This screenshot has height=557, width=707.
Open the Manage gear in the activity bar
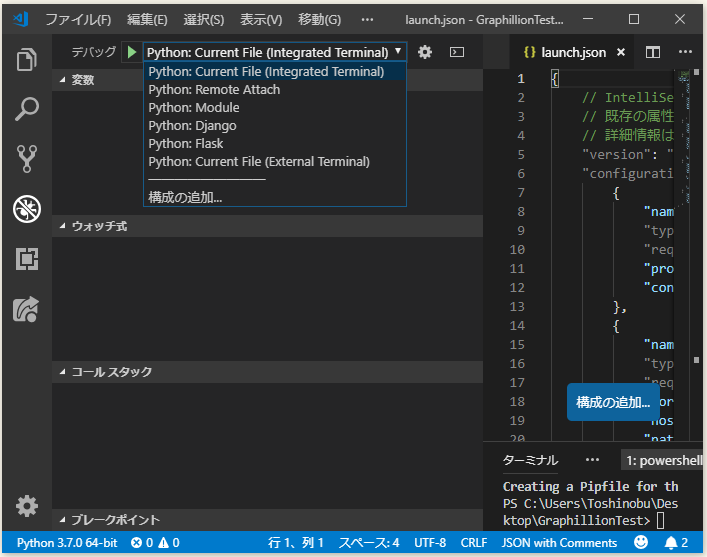[27, 506]
